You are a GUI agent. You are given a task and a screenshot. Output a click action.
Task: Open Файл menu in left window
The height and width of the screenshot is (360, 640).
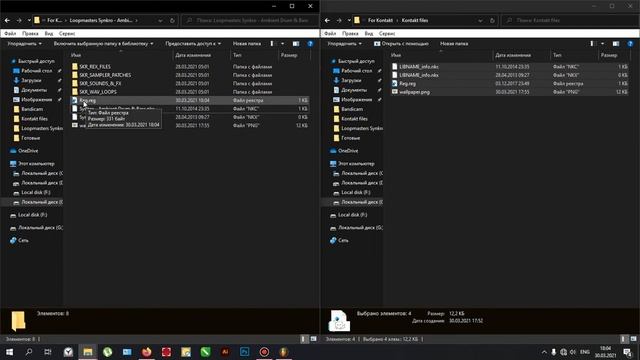point(10,33)
